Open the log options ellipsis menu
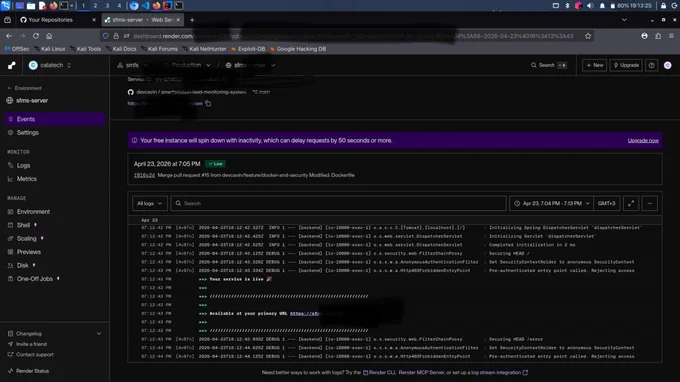This screenshot has height=382, width=680. [x=650, y=203]
